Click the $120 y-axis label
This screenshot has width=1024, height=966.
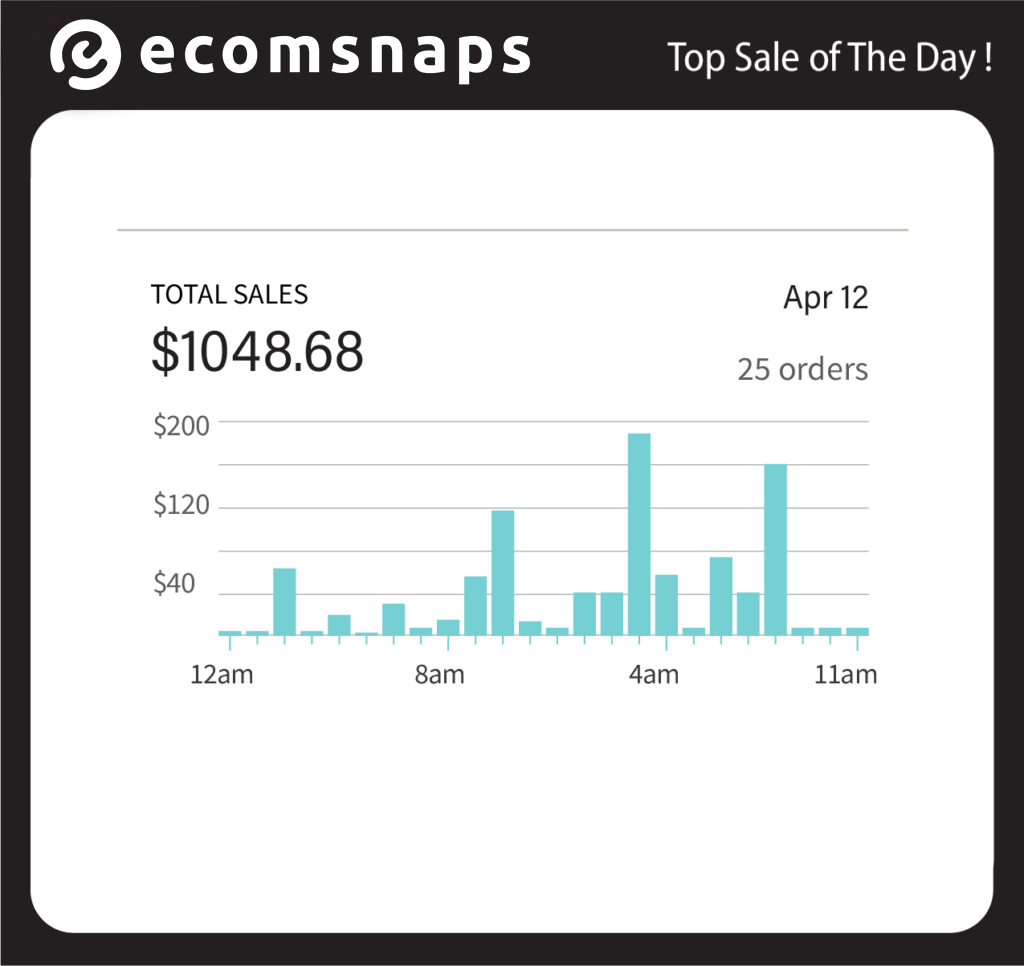[x=182, y=505]
